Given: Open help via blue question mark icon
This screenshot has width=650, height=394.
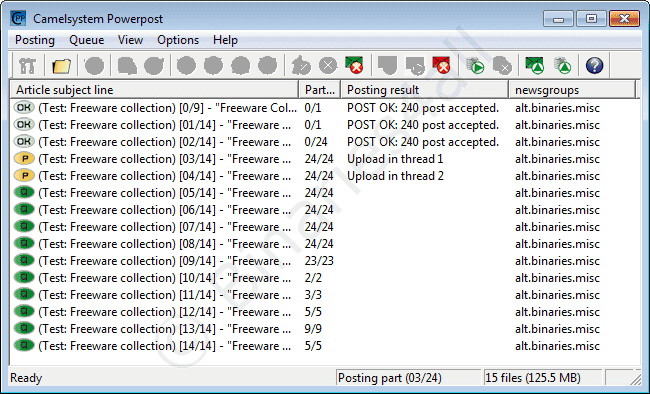Looking at the screenshot, I should pyautogui.click(x=595, y=66).
